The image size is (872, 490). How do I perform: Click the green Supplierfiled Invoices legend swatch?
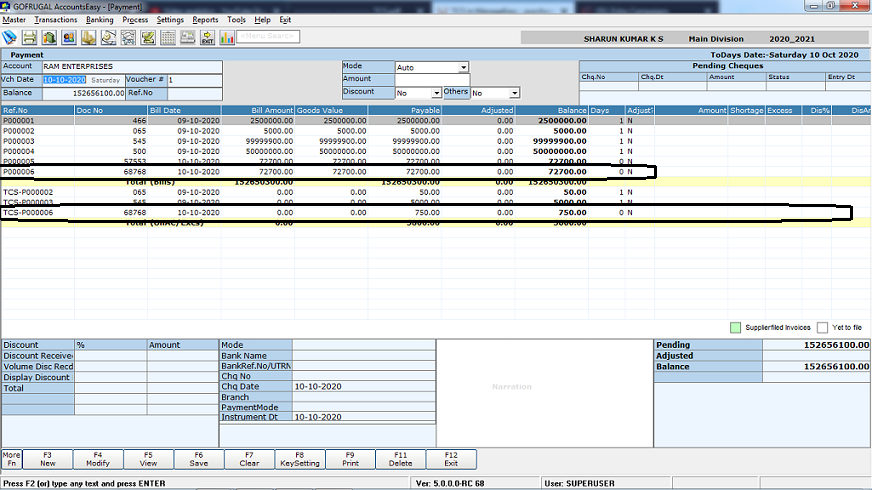(735, 327)
